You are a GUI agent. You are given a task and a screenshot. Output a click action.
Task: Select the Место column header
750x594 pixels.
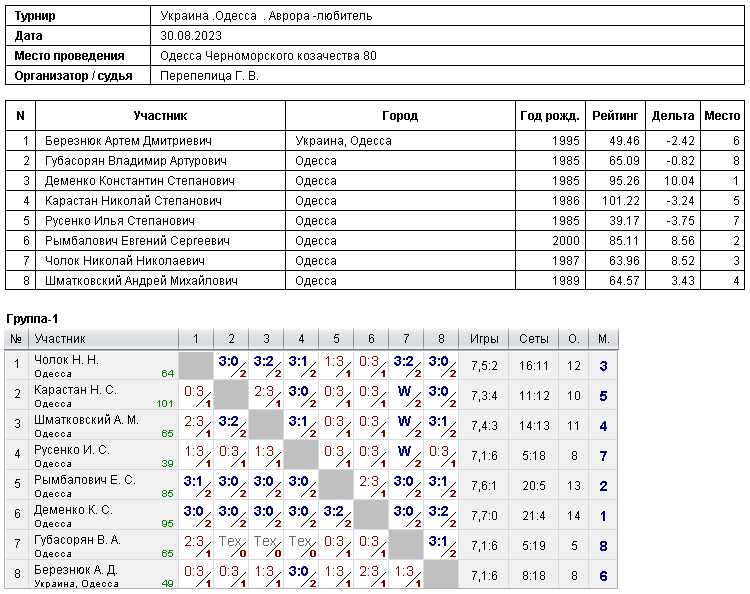722,116
